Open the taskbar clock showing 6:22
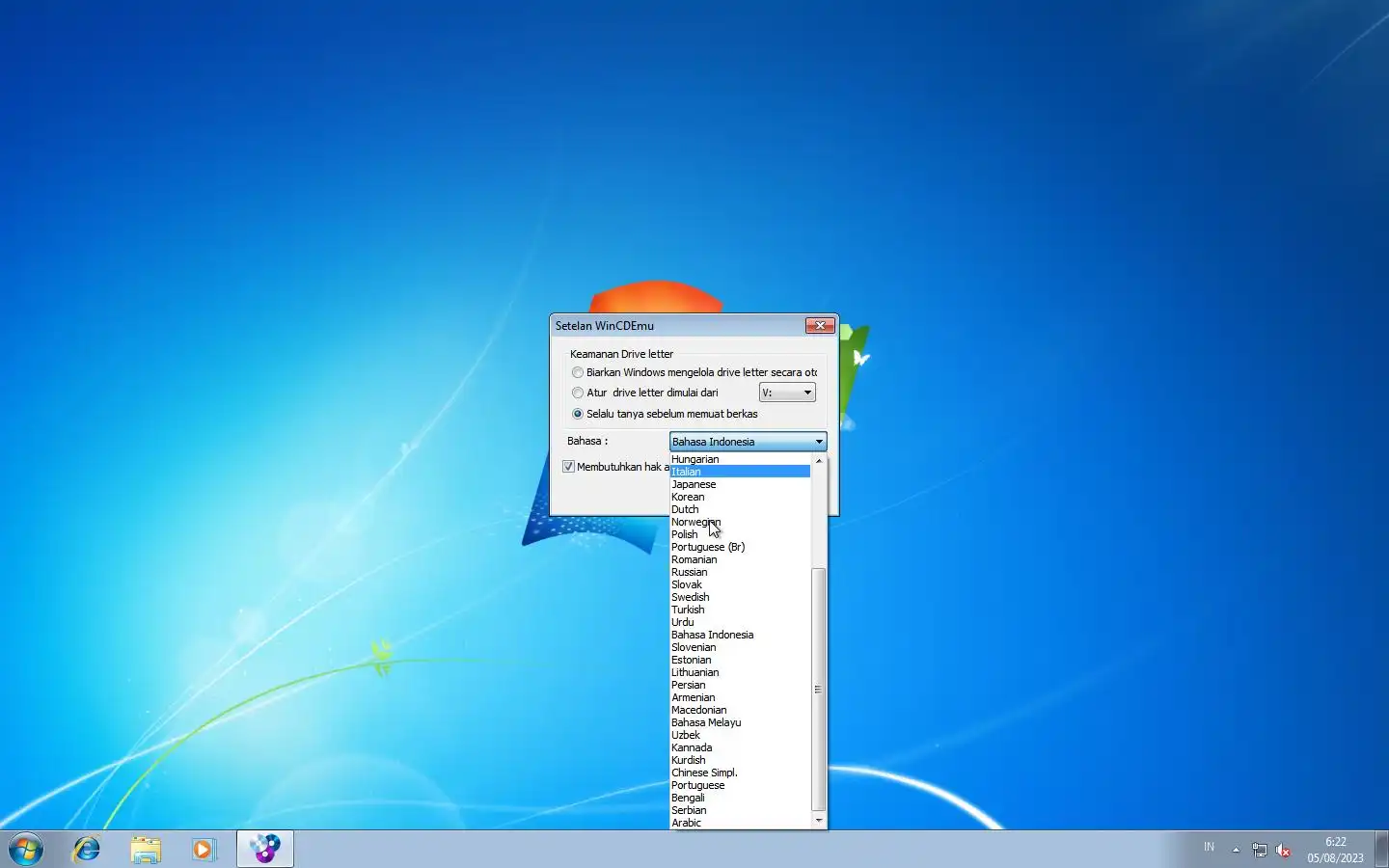 1336,850
